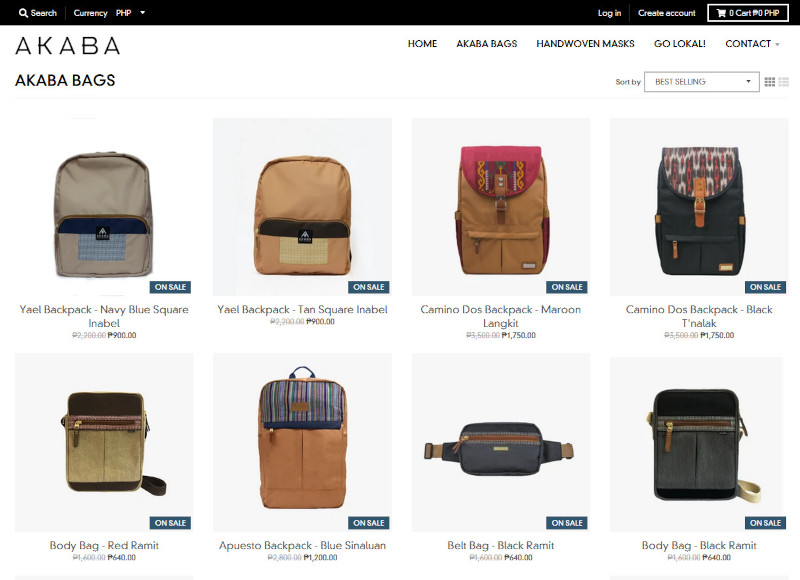Click the Search magnifier icon
This screenshot has width=800, height=580.
coord(23,13)
